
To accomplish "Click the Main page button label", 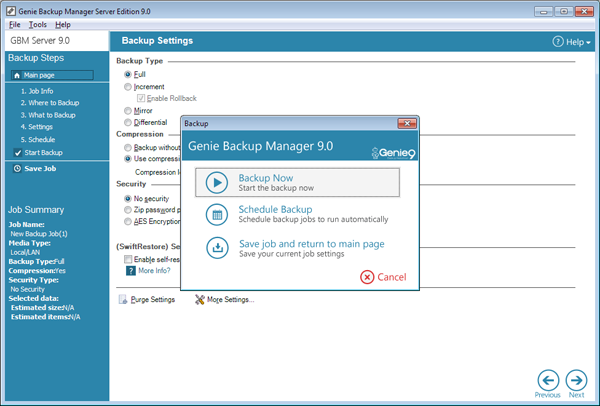I will (39, 75).
